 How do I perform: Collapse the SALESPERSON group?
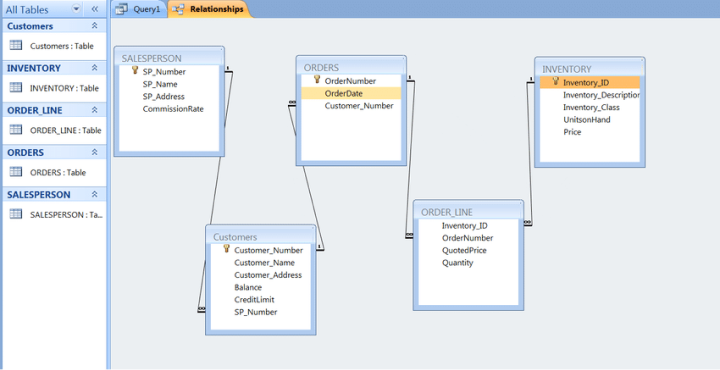coord(95,195)
